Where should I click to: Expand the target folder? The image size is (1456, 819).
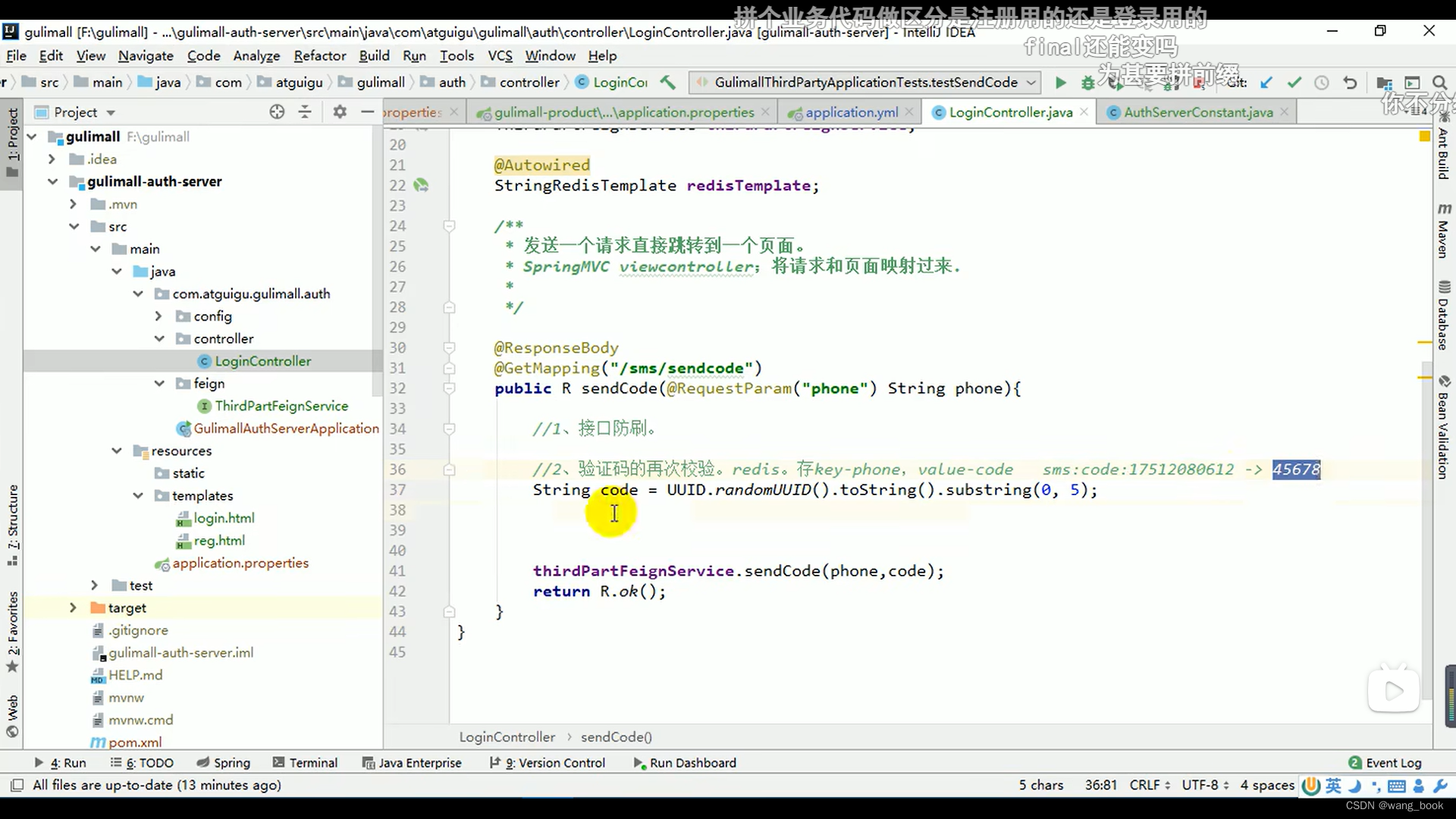coord(73,608)
